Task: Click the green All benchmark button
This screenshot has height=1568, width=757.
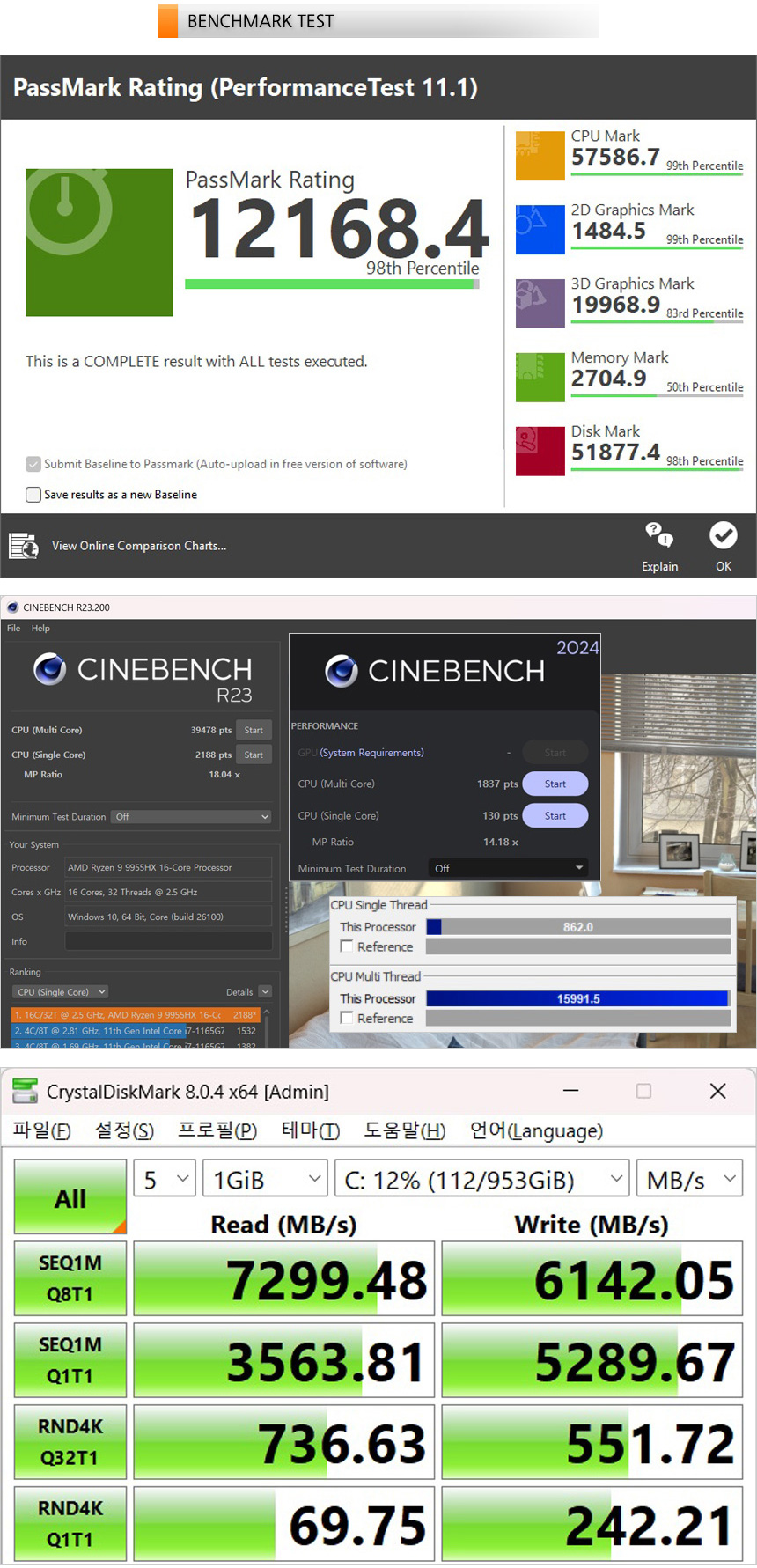Action: pos(70,1197)
